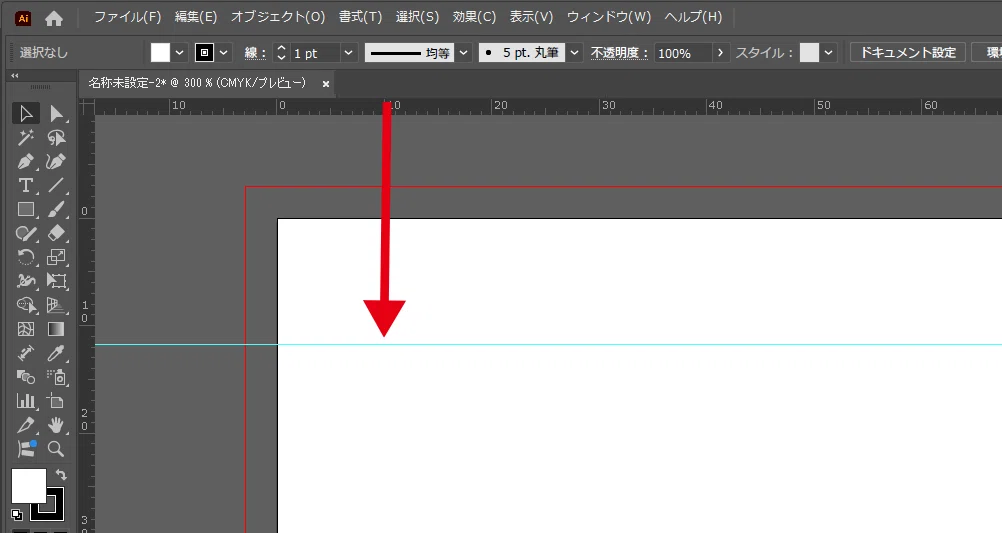Close the 名称未設定-2 document tab

326,84
